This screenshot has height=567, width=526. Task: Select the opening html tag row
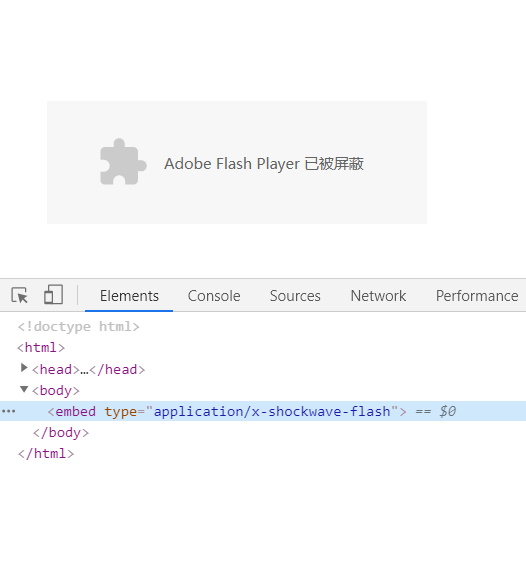(41, 348)
